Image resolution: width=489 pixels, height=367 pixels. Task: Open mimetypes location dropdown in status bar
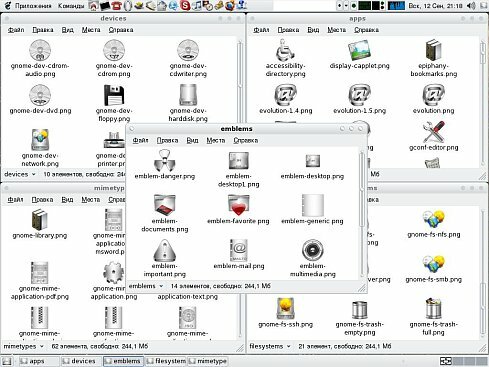click(x=24, y=346)
